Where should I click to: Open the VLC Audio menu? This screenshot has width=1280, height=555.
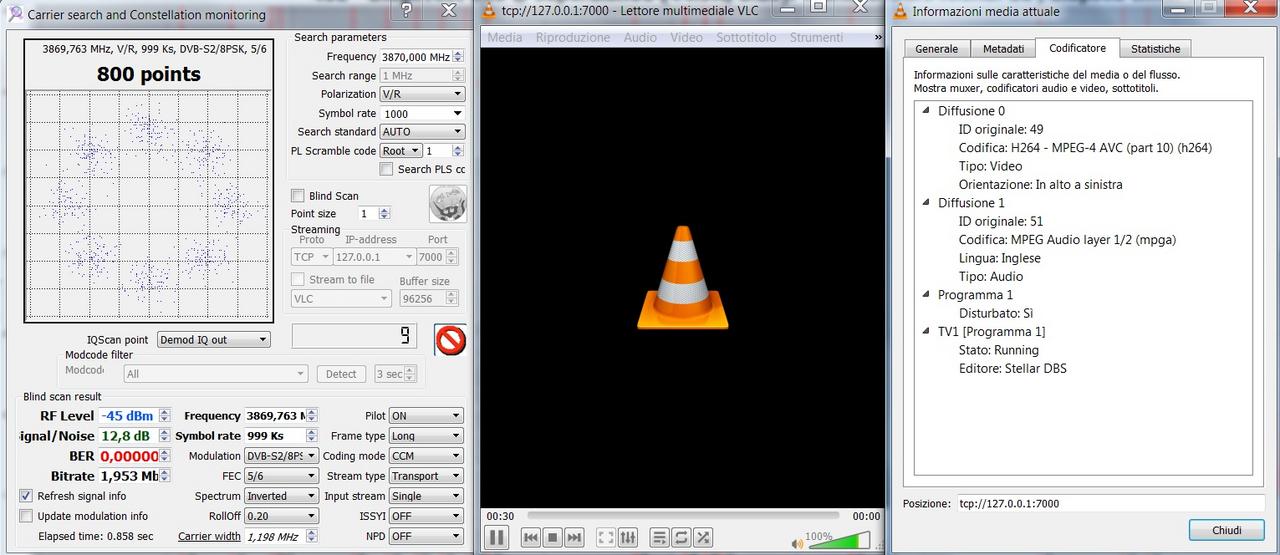pos(640,37)
